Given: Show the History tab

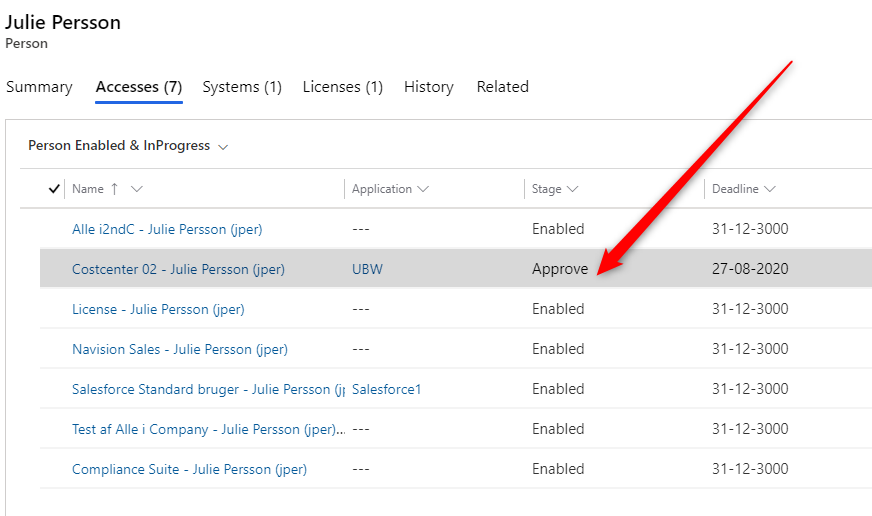Looking at the screenshot, I should point(428,87).
